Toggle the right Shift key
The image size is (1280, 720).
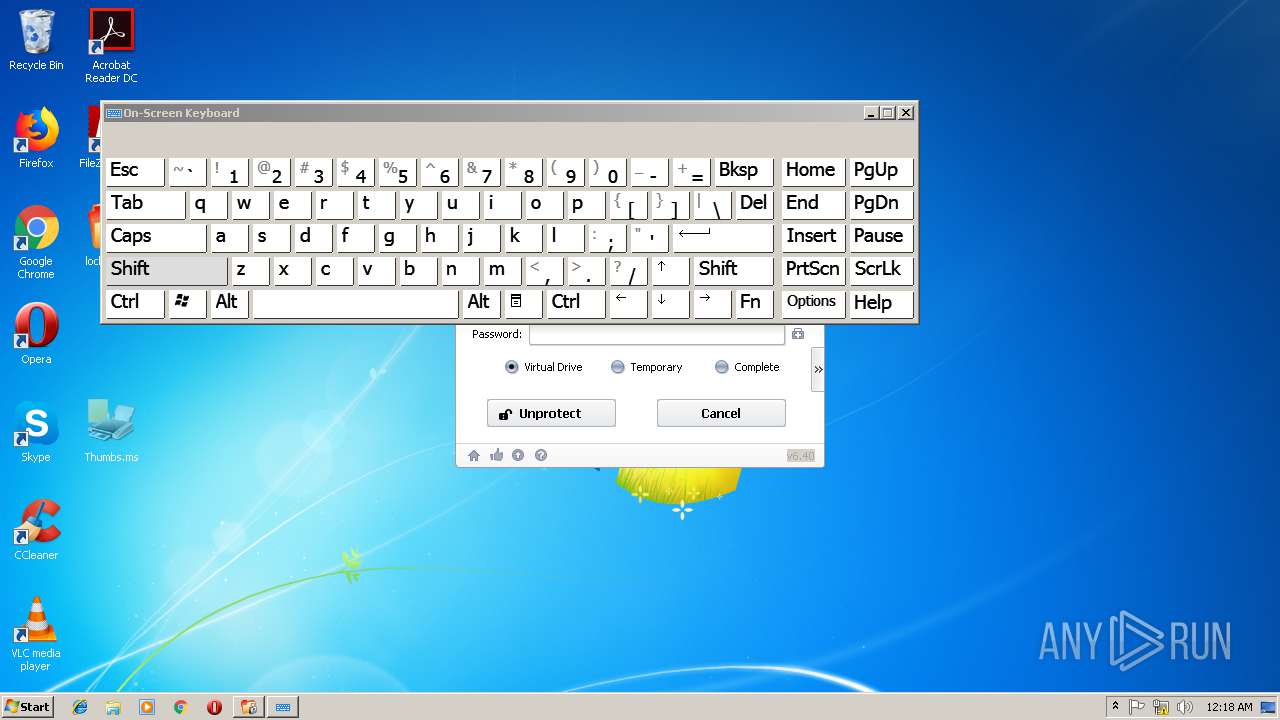[733, 270]
